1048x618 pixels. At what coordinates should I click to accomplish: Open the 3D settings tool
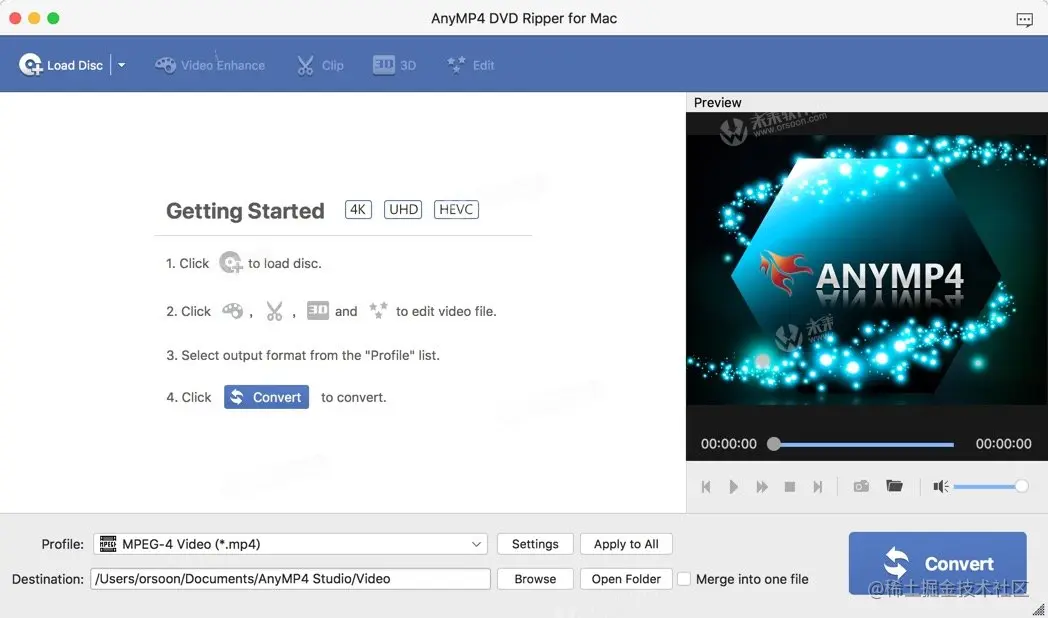pyautogui.click(x=394, y=65)
